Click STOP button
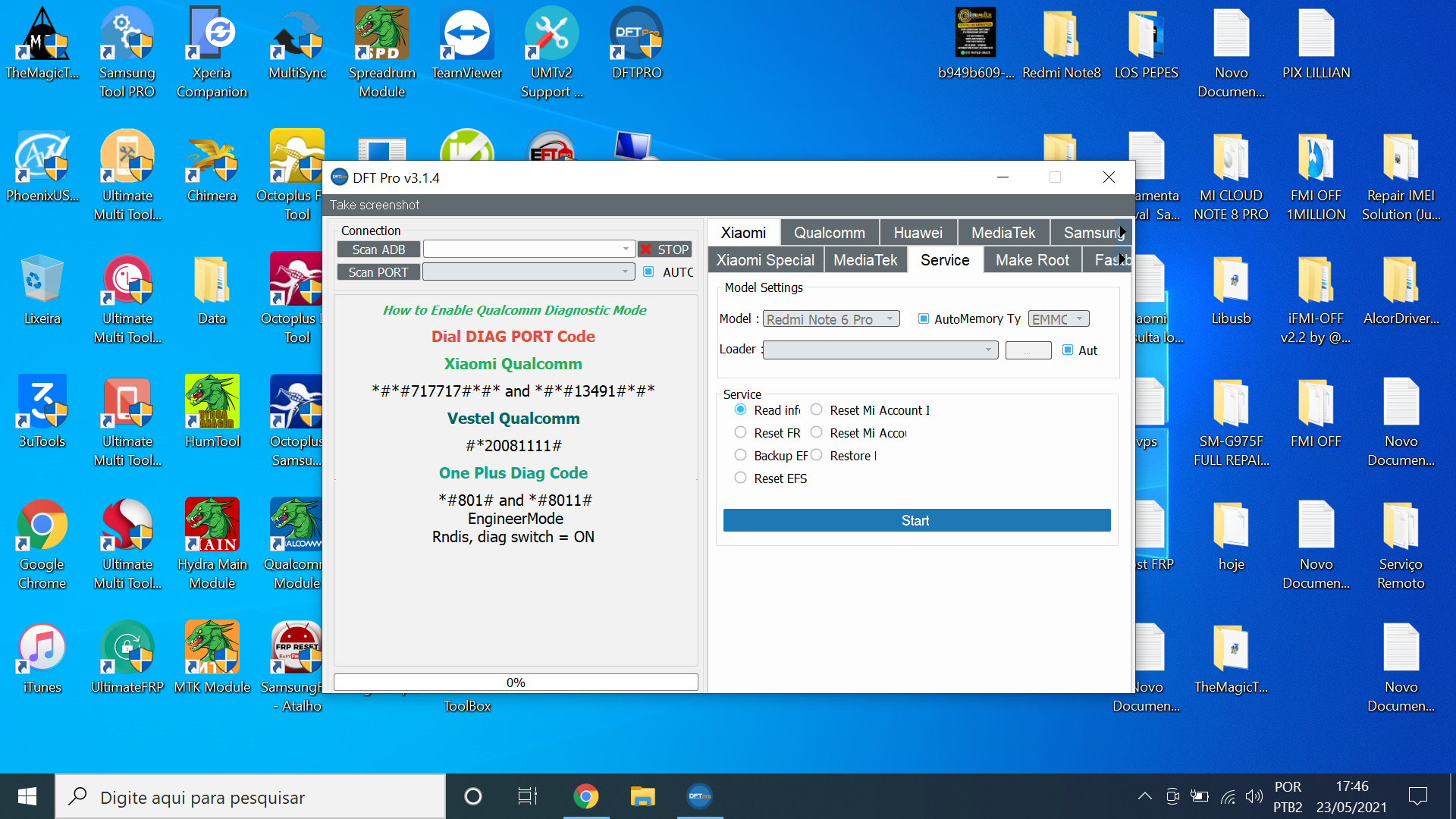The height and width of the screenshot is (819, 1456). [665, 249]
